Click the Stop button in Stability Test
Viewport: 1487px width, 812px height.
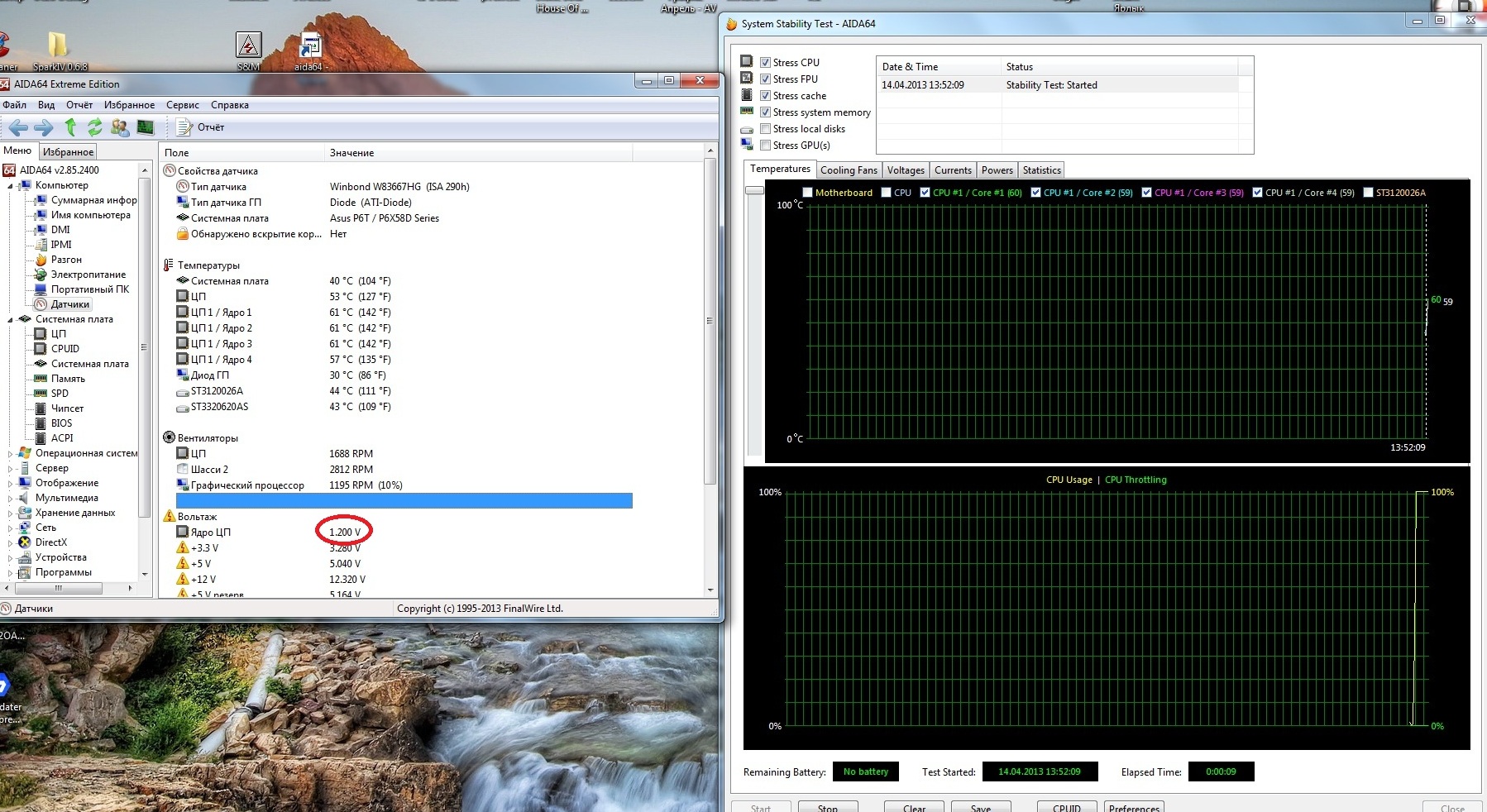pyautogui.click(x=827, y=808)
